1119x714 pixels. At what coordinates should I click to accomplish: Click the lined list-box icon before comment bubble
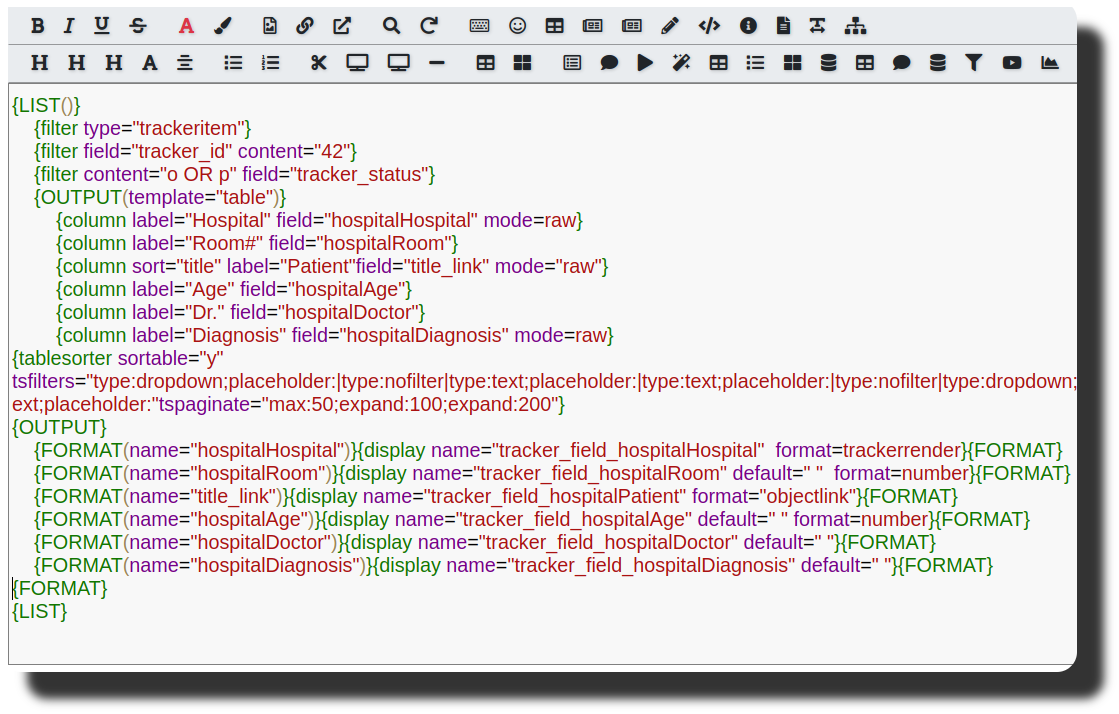pos(572,63)
